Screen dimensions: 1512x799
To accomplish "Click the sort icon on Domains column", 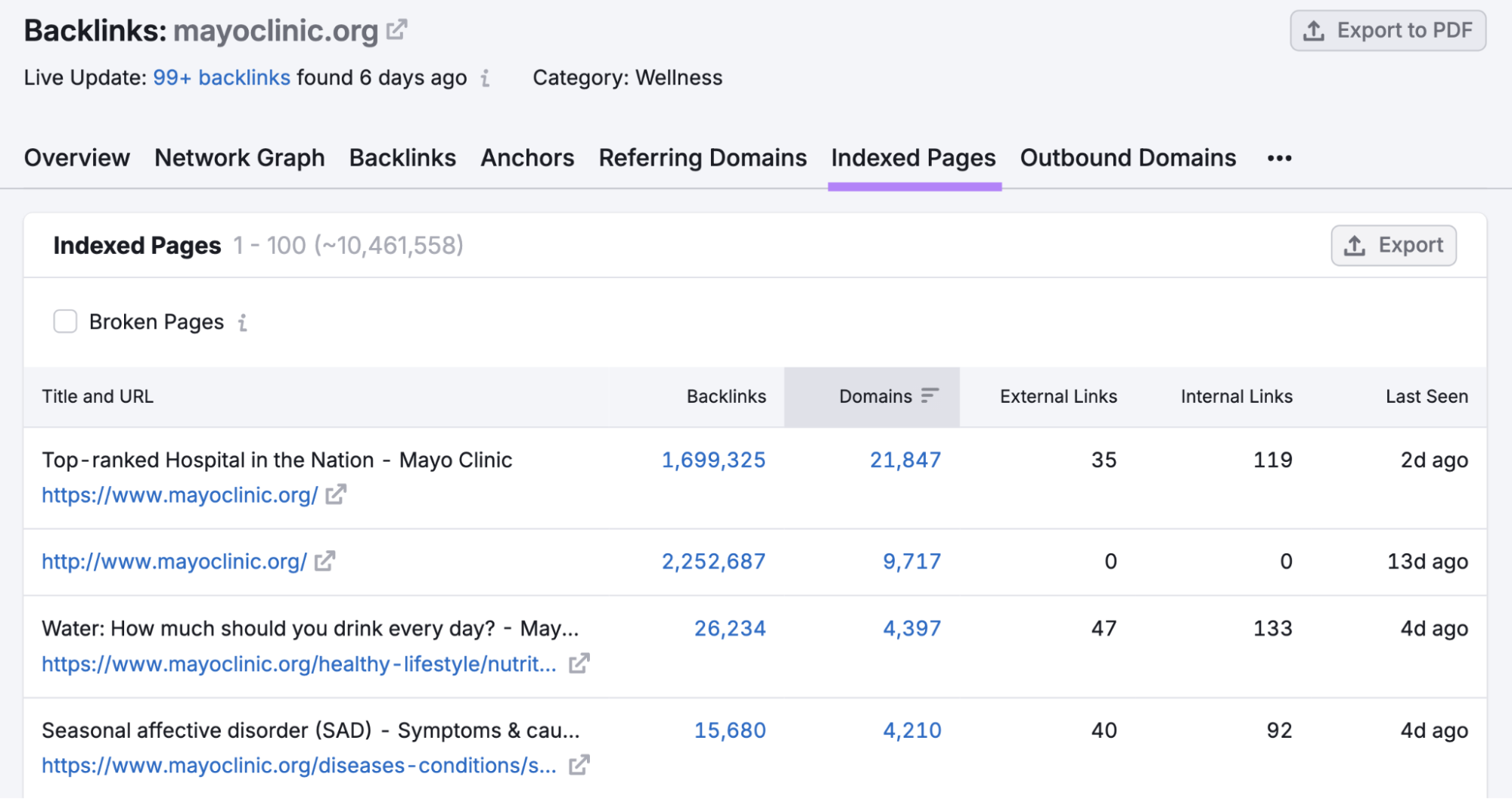I will click(x=930, y=395).
